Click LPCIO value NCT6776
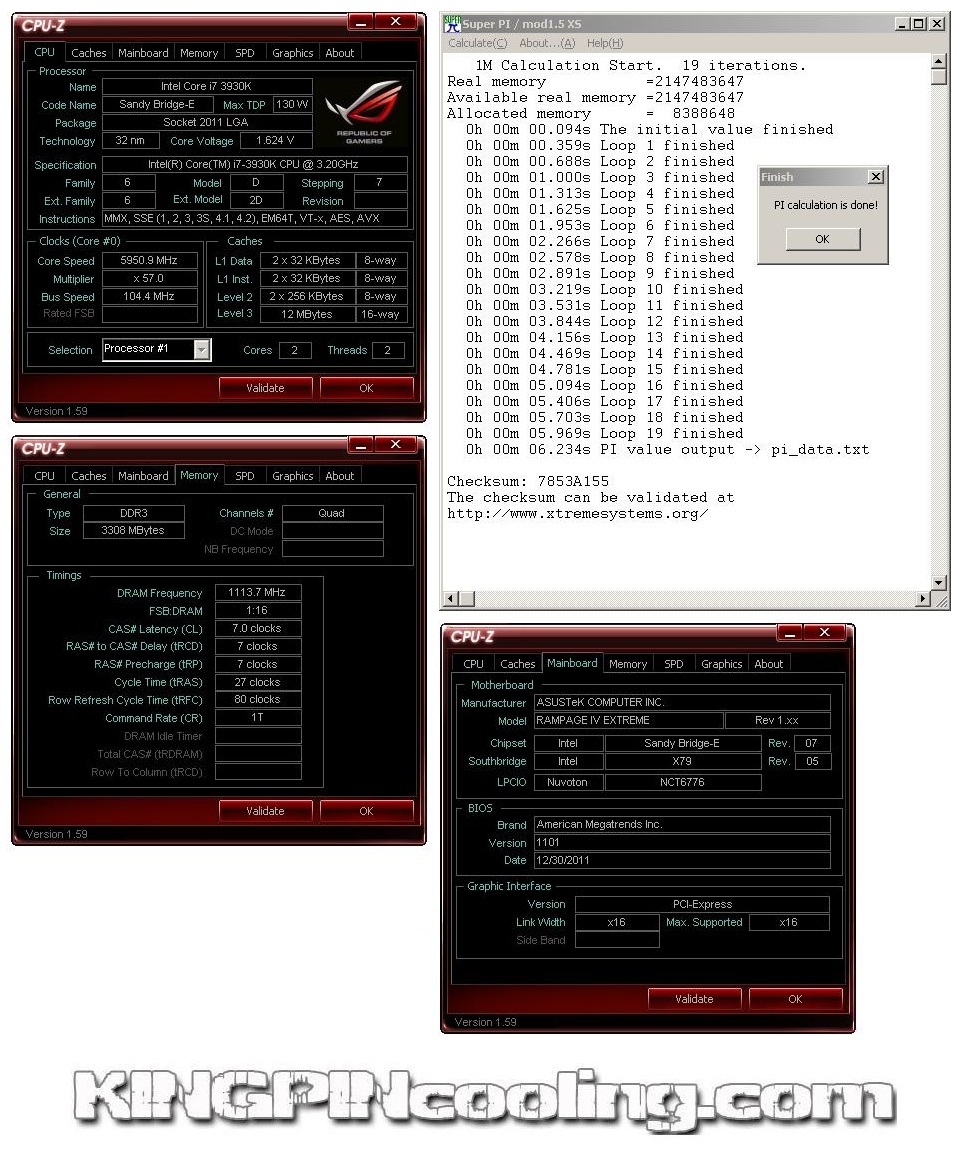The image size is (965, 1151). pyautogui.click(x=682, y=783)
